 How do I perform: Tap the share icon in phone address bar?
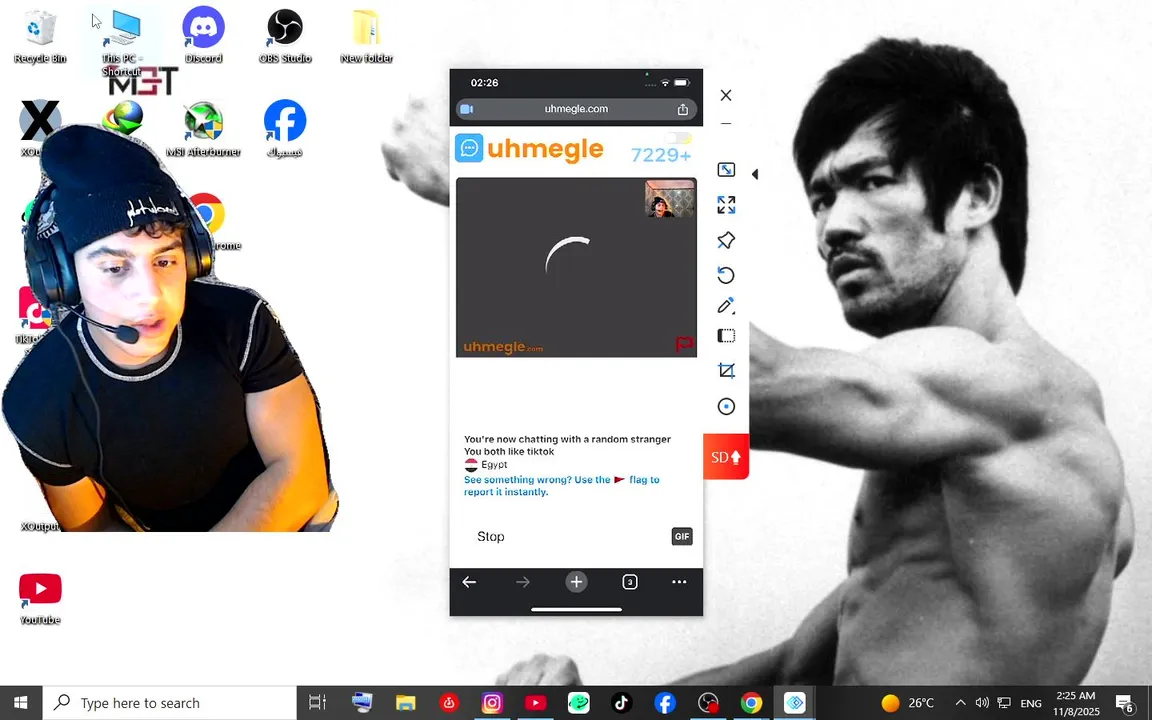point(683,109)
